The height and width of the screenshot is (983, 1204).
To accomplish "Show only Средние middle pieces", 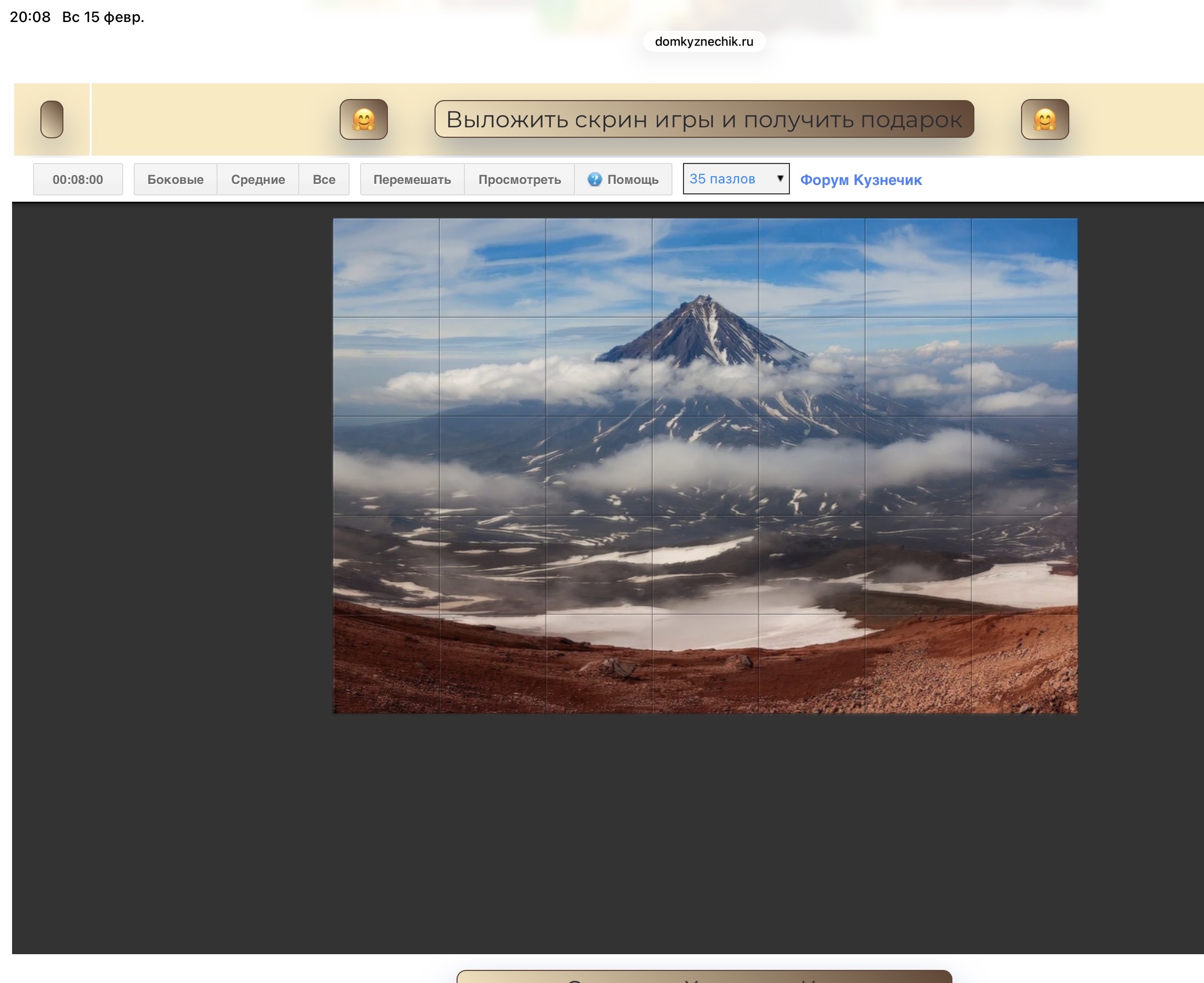I will pos(258,180).
